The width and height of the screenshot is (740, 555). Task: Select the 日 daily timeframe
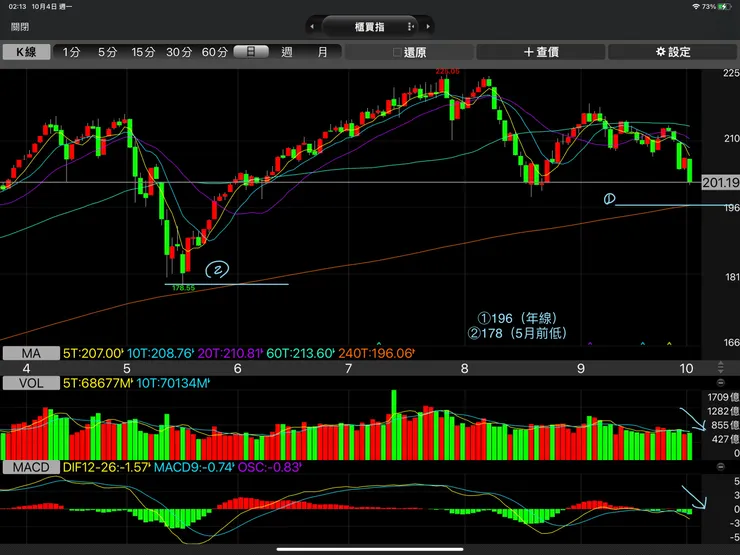click(x=251, y=51)
